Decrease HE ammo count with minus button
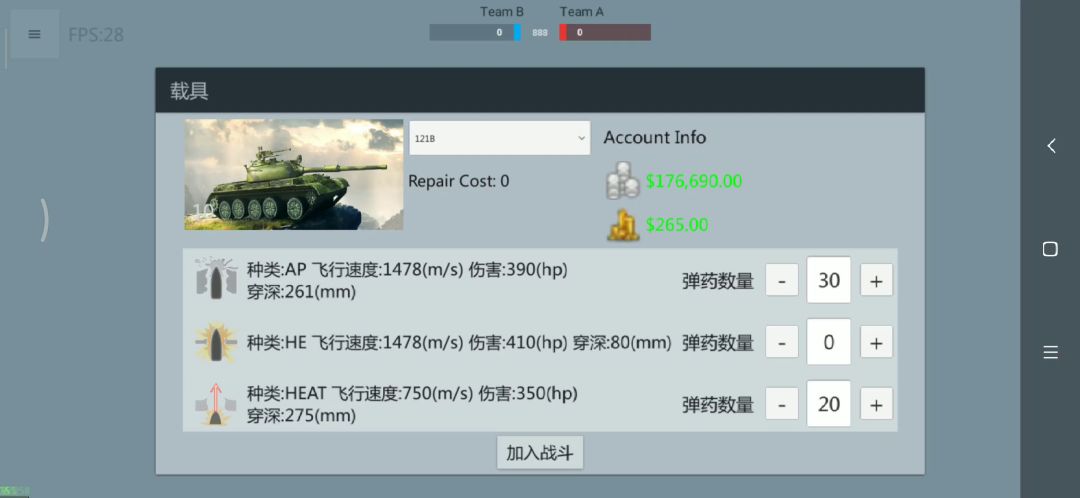The height and width of the screenshot is (498, 1080). (x=782, y=343)
